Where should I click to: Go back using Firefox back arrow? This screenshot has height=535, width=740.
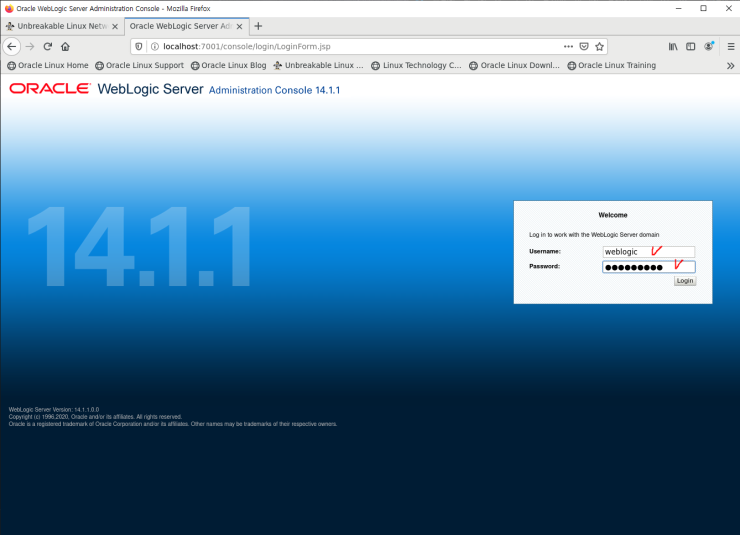click(x=11, y=46)
